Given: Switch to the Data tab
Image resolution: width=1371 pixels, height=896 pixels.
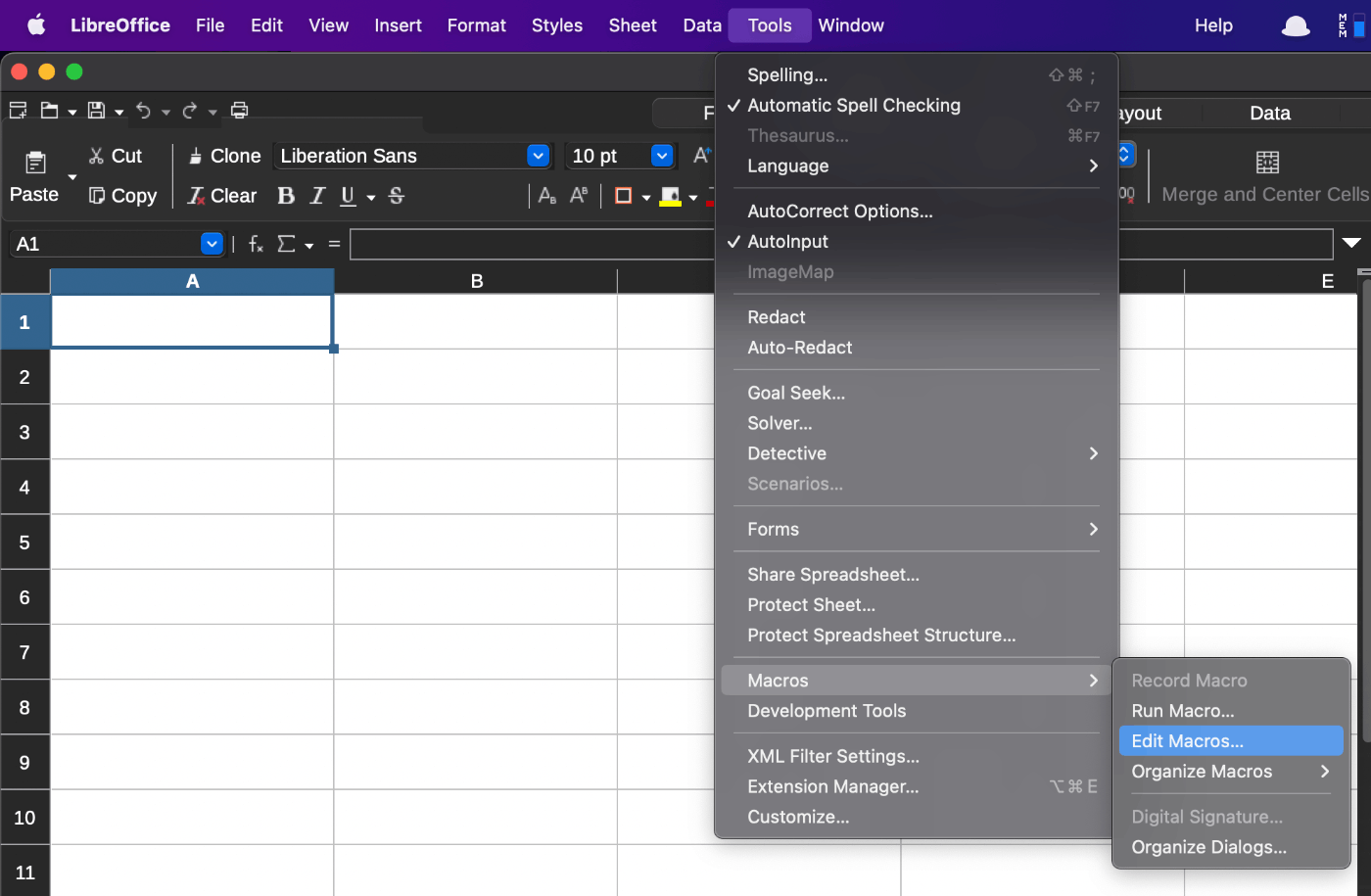Looking at the screenshot, I should coord(1270,114).
